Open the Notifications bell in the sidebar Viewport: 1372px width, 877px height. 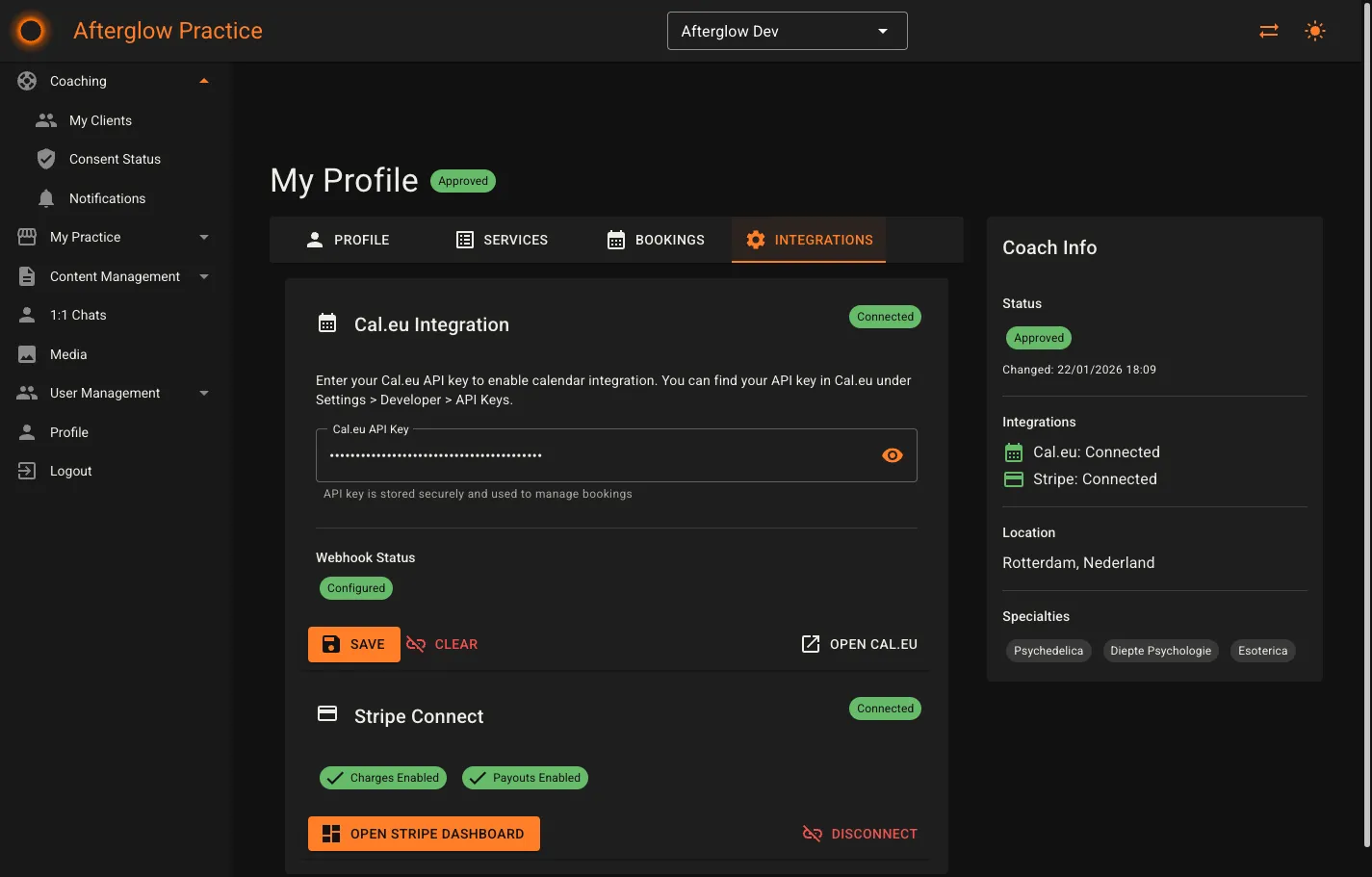[x=46, y=197]
